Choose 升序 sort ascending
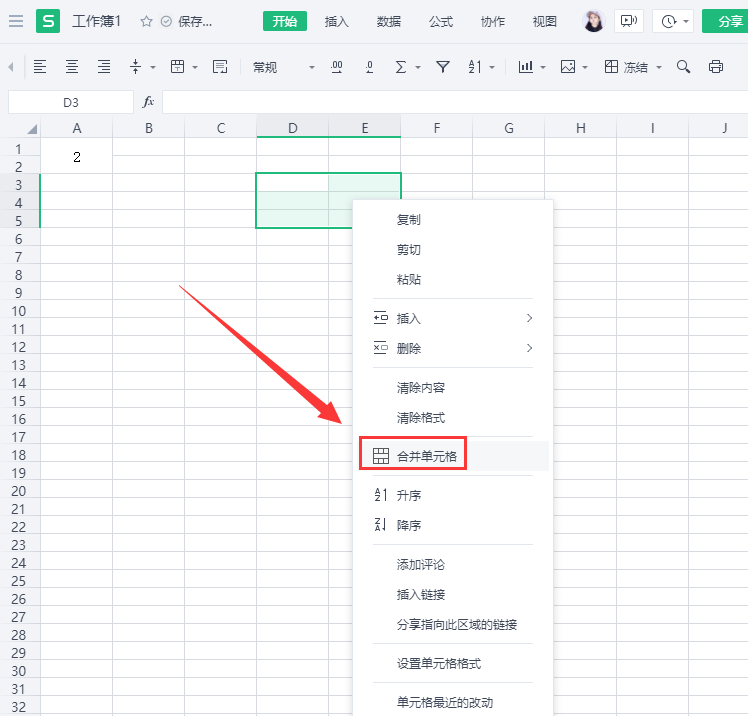Viewport: 748px width, 716px height. [x=453, y=495]
